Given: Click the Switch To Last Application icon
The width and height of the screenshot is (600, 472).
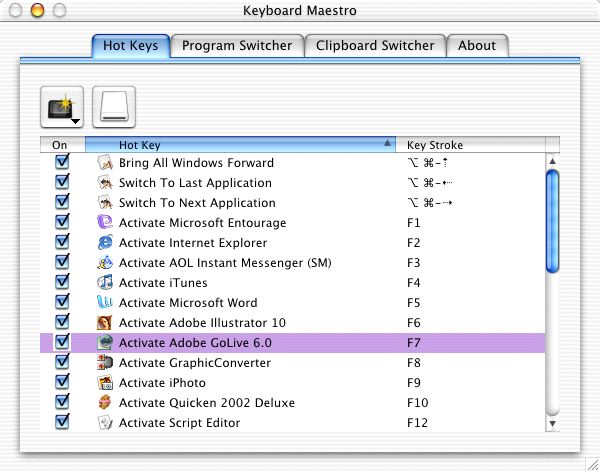Looking at the screenshot, I should (x=105, y=182).
